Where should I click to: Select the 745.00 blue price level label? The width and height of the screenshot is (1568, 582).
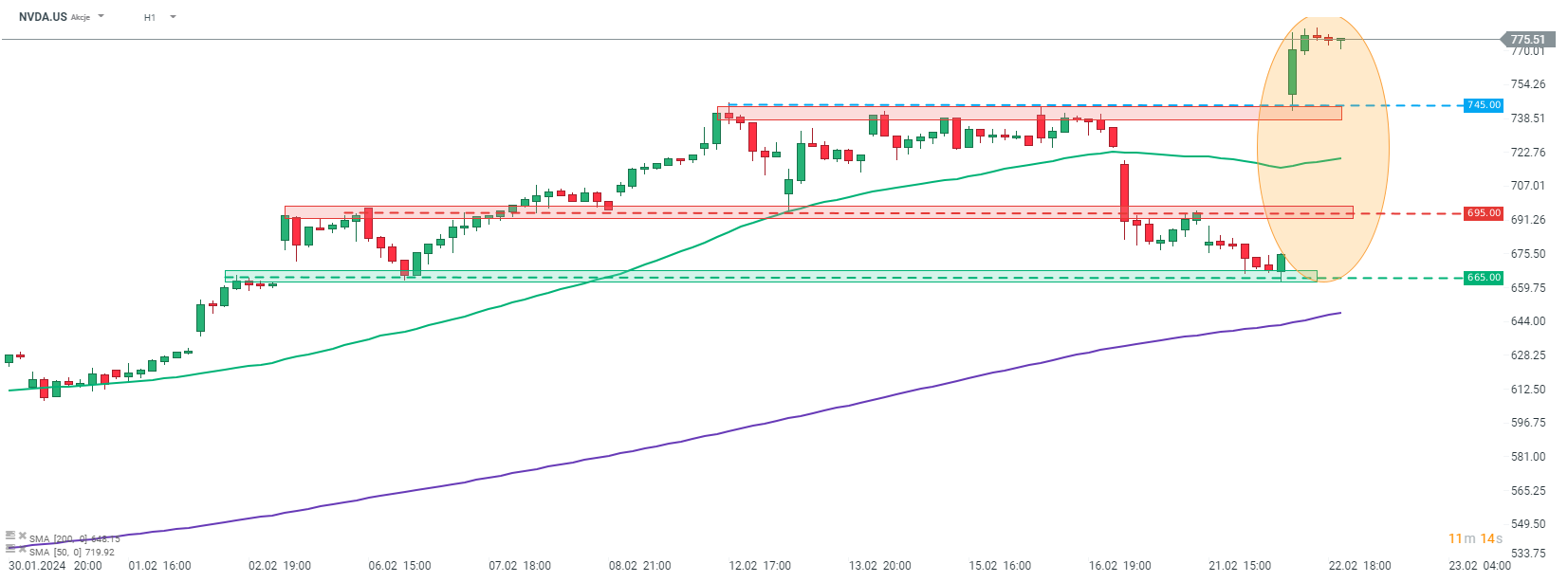[1484, 105]
